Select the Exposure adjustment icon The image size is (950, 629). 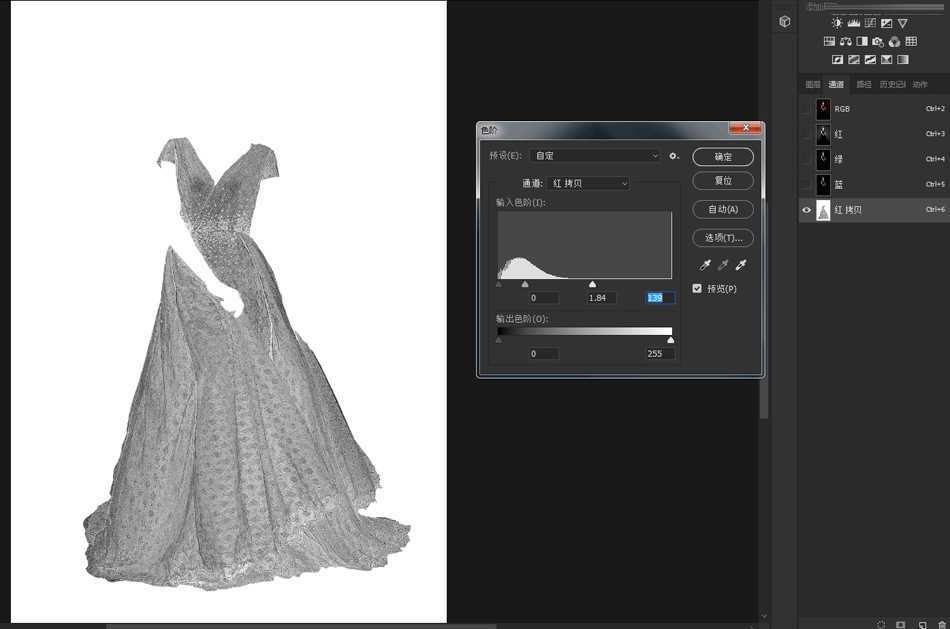pyautogui.click(x=887, y=23)
